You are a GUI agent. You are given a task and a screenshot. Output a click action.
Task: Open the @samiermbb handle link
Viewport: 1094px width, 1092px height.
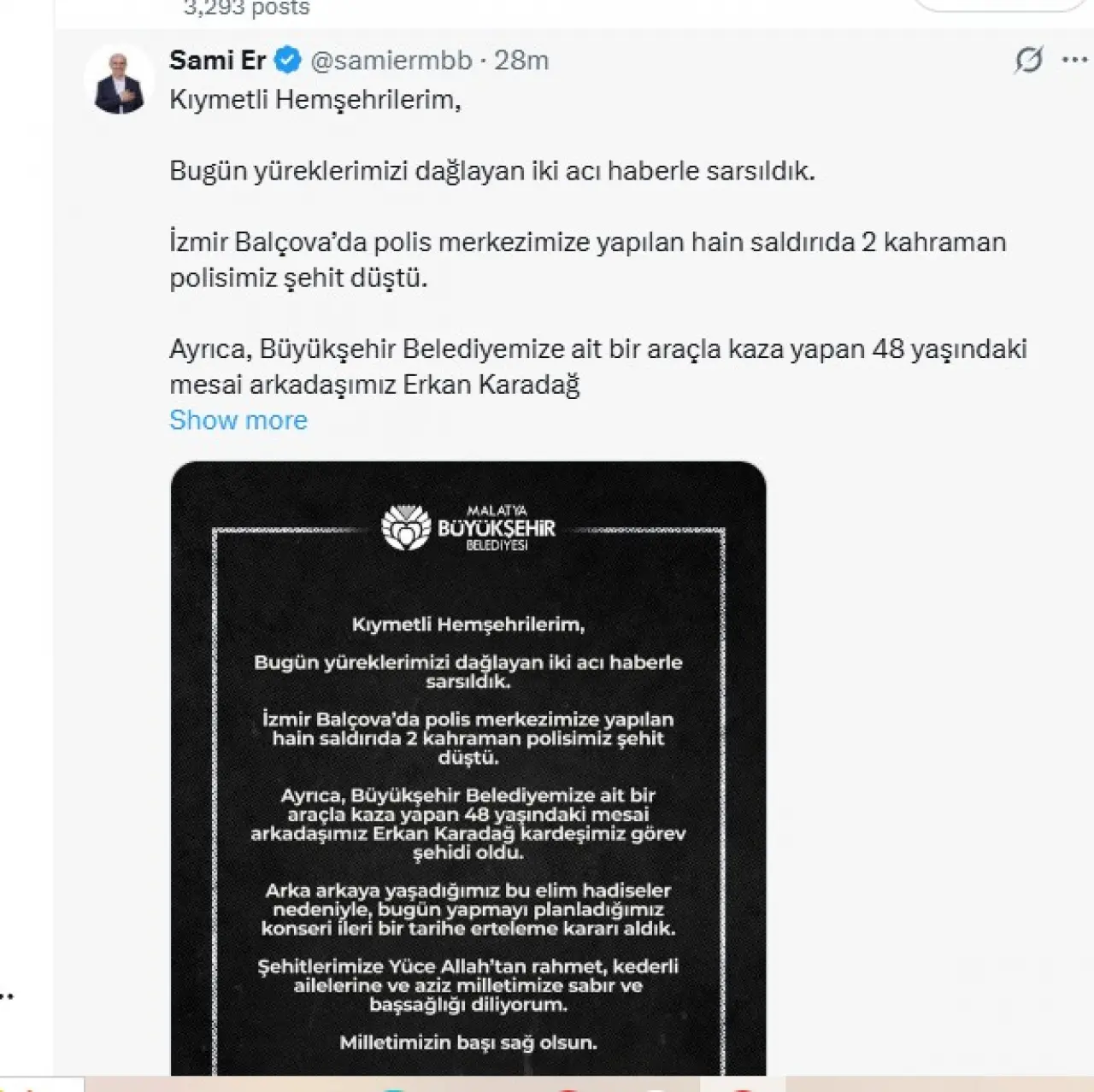(x=391, y=60)
